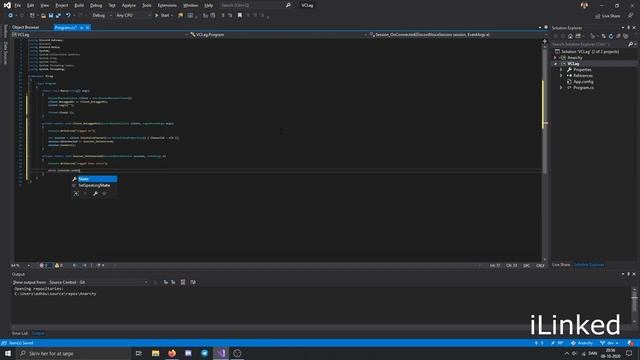This screenshot has height=360, width=640.
Task: Click the Search Solution Explorer field
Action: (593, 44)
